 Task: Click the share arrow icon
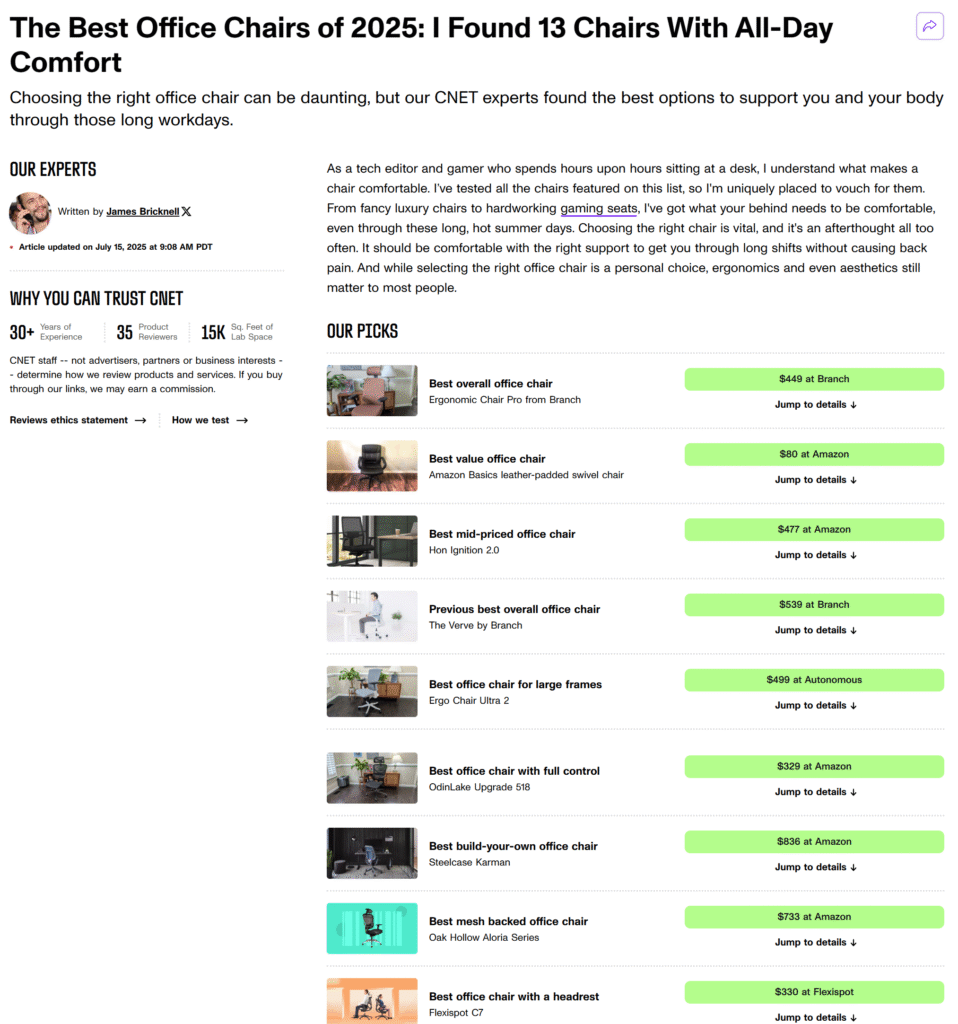coord(929,26)
